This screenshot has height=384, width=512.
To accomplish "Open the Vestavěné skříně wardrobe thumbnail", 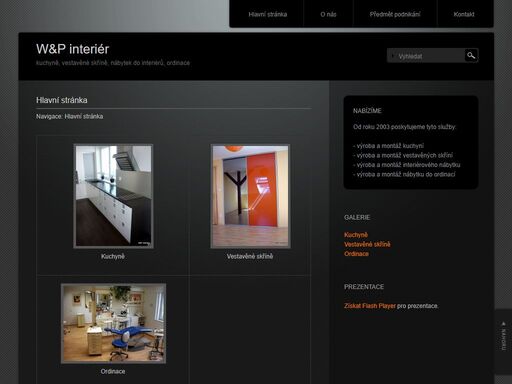I will [250, 196].
